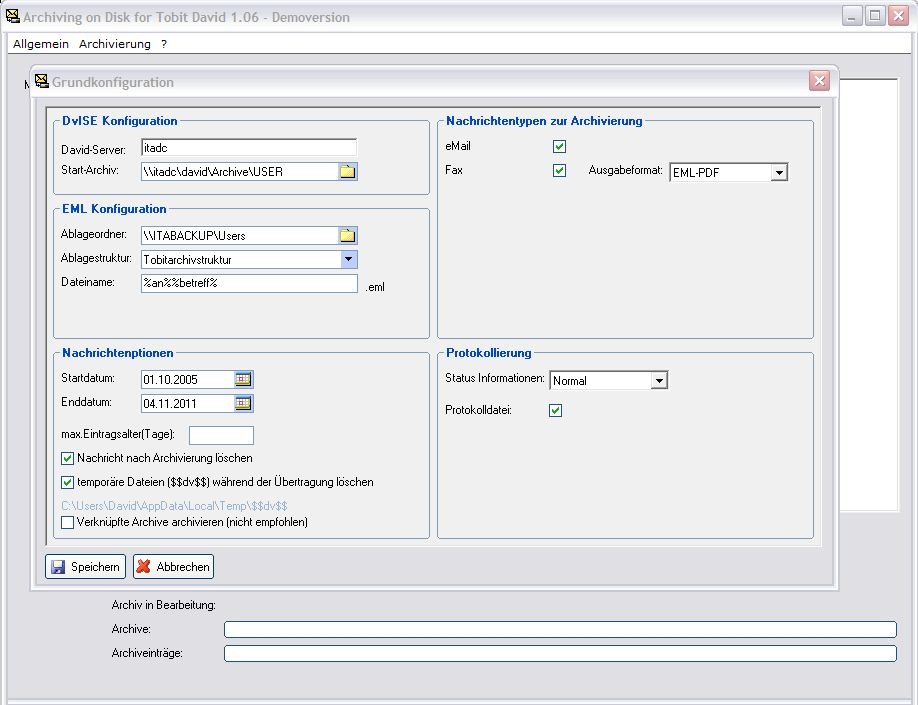Expand the Ablagestruktur dropdown
The height and width of the screenshot is (705, 918).
pyautogui.click(x=348, y=259)
